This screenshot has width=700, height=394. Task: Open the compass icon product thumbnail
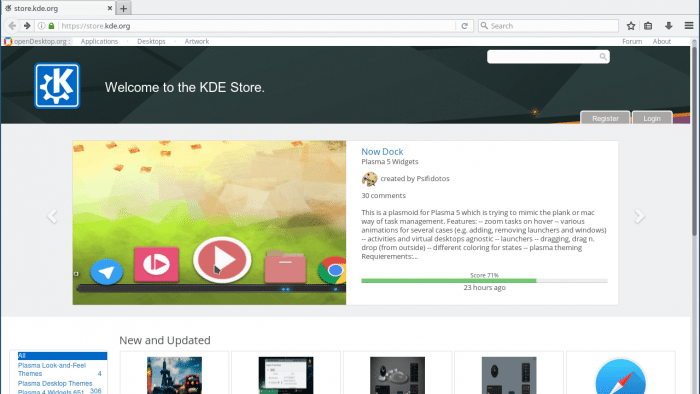click(x=621, y=376)
